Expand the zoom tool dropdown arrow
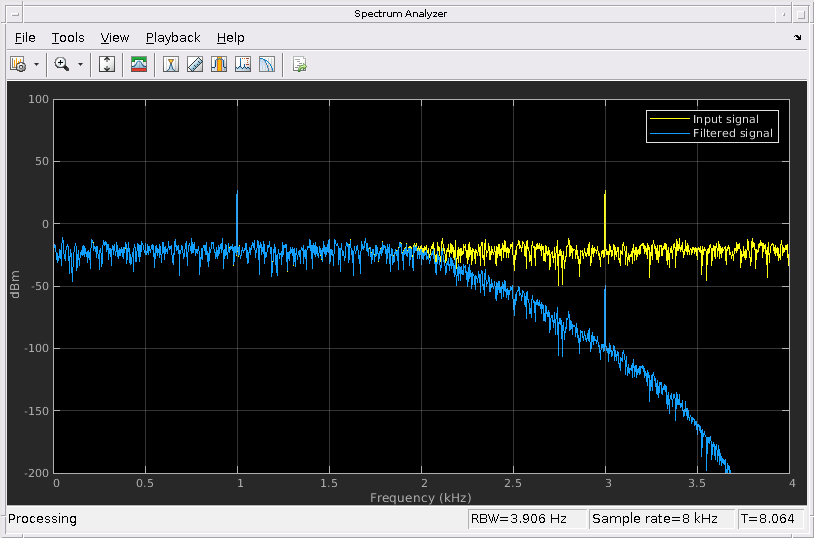 pos(80,64)
